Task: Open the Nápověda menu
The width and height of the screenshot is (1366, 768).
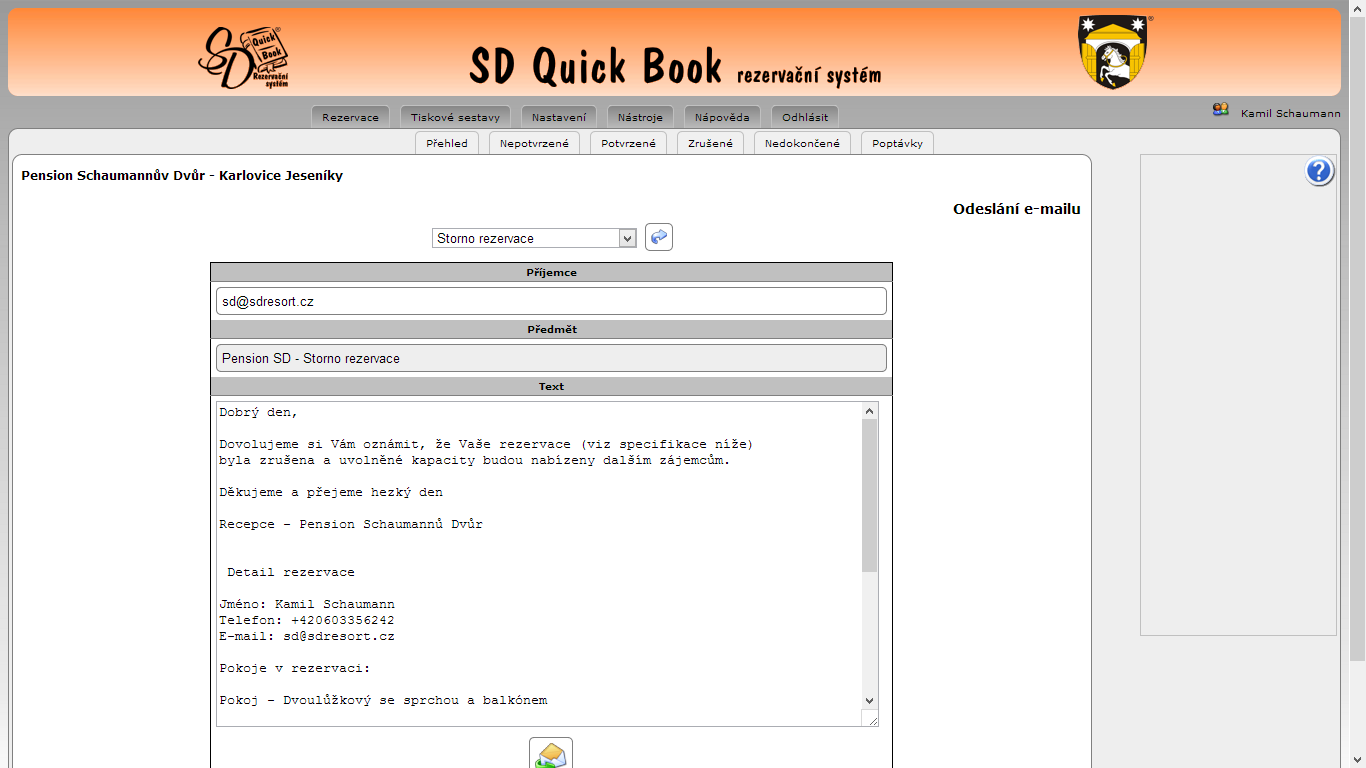Action: coord(722,117)
